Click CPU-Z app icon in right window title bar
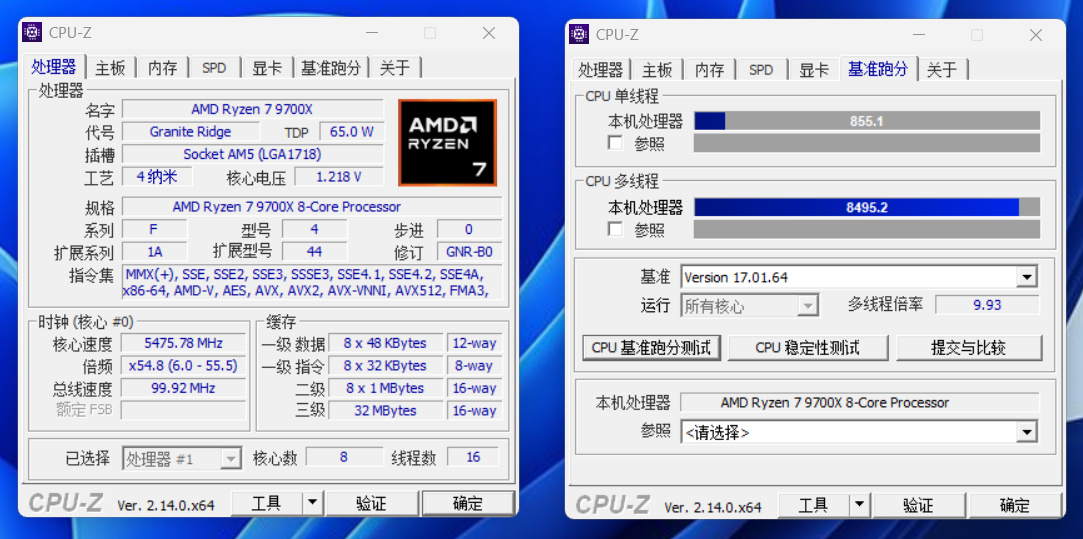This screenshot has width=1083, height=539. pos(579,34)
